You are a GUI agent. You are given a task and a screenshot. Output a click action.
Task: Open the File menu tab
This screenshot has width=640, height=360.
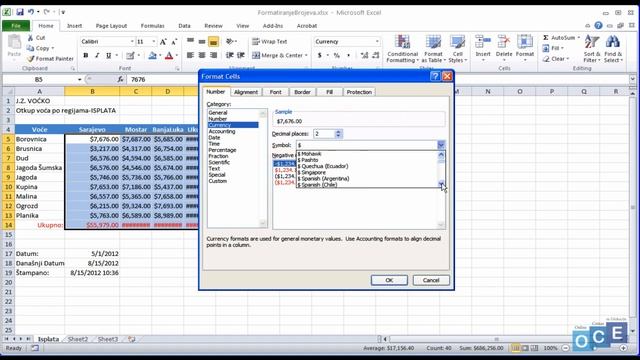click(x=16, y=26)
